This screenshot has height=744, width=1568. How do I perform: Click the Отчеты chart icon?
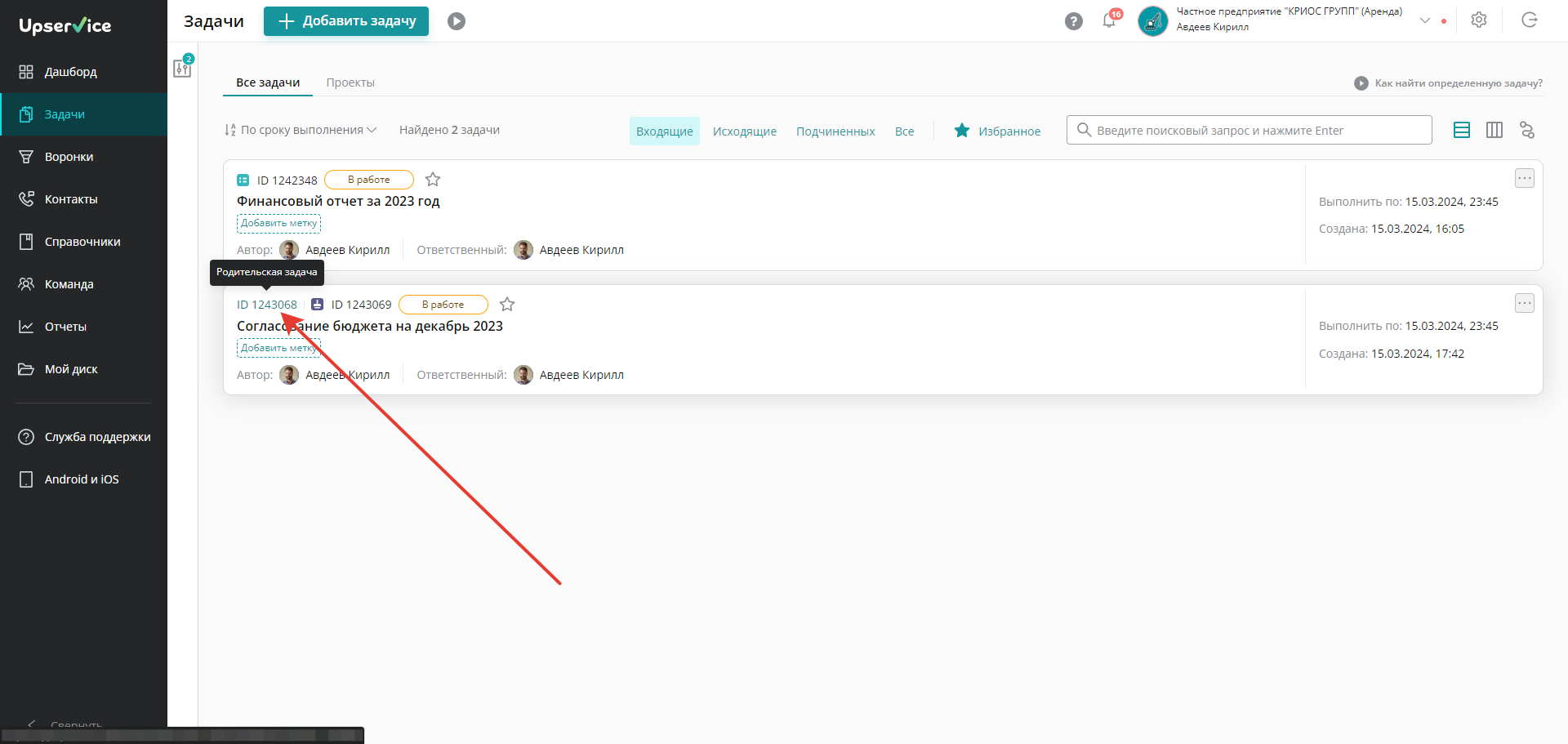[x=26, y=327]
